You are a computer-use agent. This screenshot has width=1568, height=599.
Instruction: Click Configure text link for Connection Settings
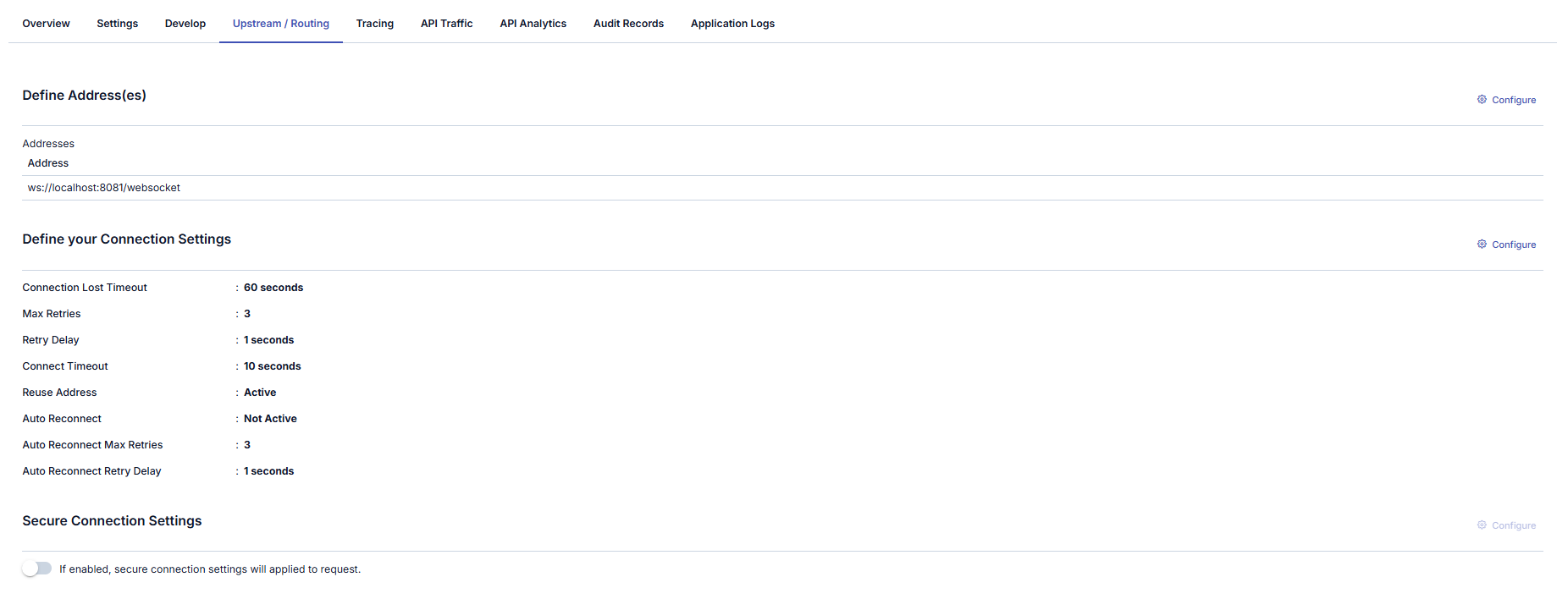tap(1513, 245)
